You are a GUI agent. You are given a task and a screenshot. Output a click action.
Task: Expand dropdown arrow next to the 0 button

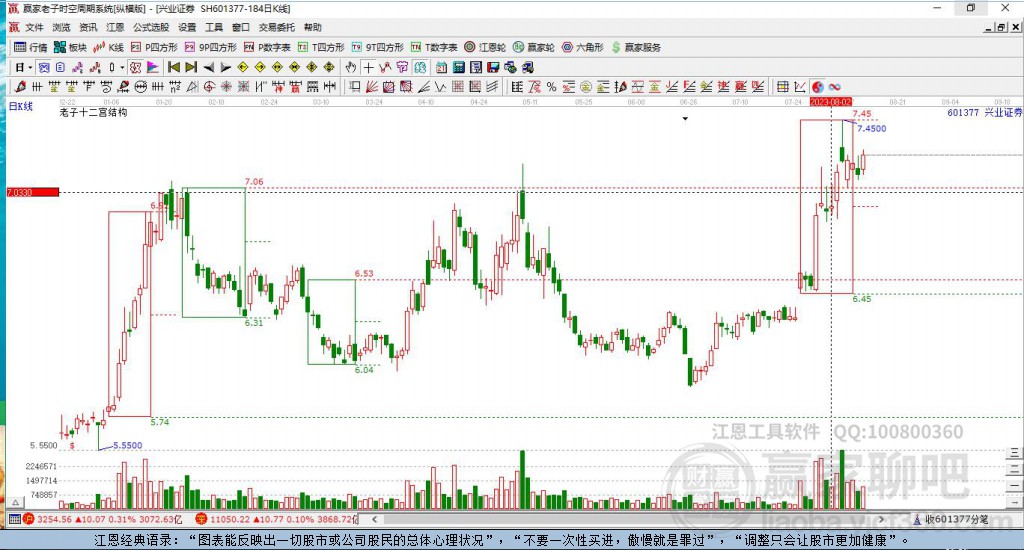[x=122, y=67]
